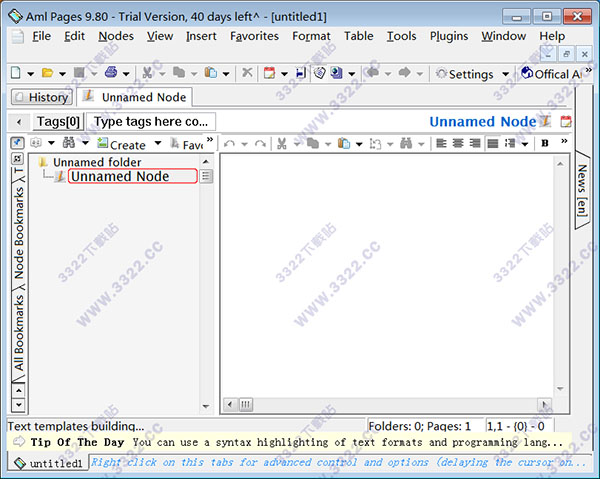Click the binoculars find icon in editor toolbar
Viewport: 600px width, 479px height.
click(x=408, y=144)
